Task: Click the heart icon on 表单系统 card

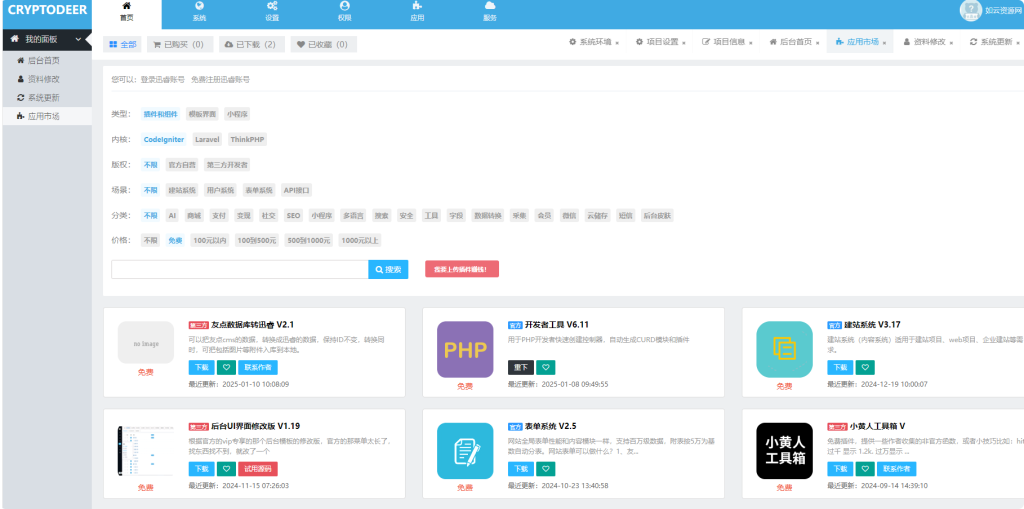Action: pos(545,469)
